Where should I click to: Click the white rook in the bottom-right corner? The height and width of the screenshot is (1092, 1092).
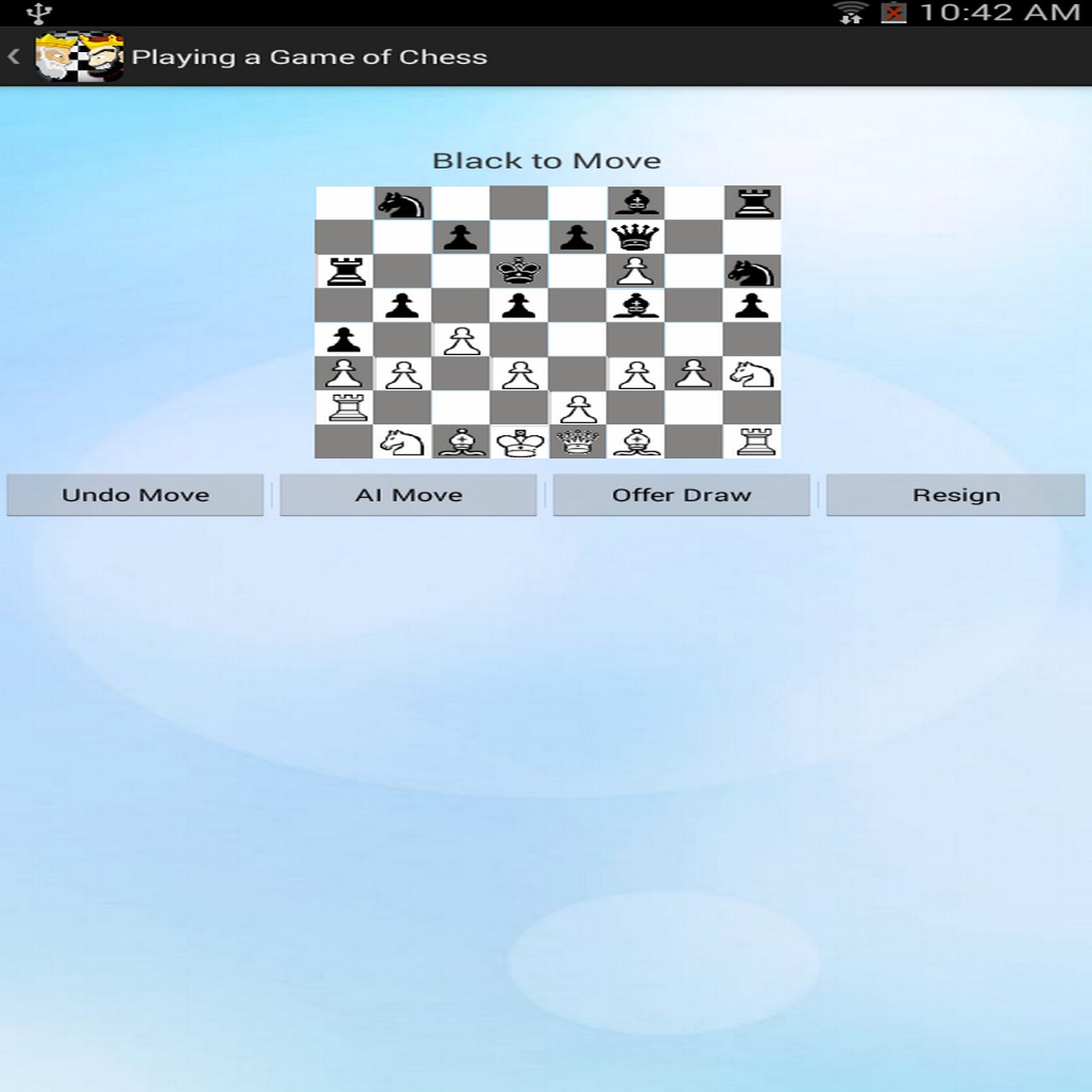[x=753, y=442]
